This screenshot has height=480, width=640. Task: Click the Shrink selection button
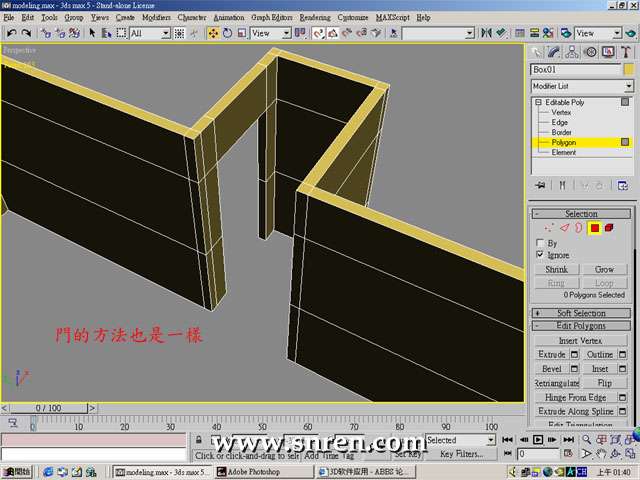pos(557,269)
